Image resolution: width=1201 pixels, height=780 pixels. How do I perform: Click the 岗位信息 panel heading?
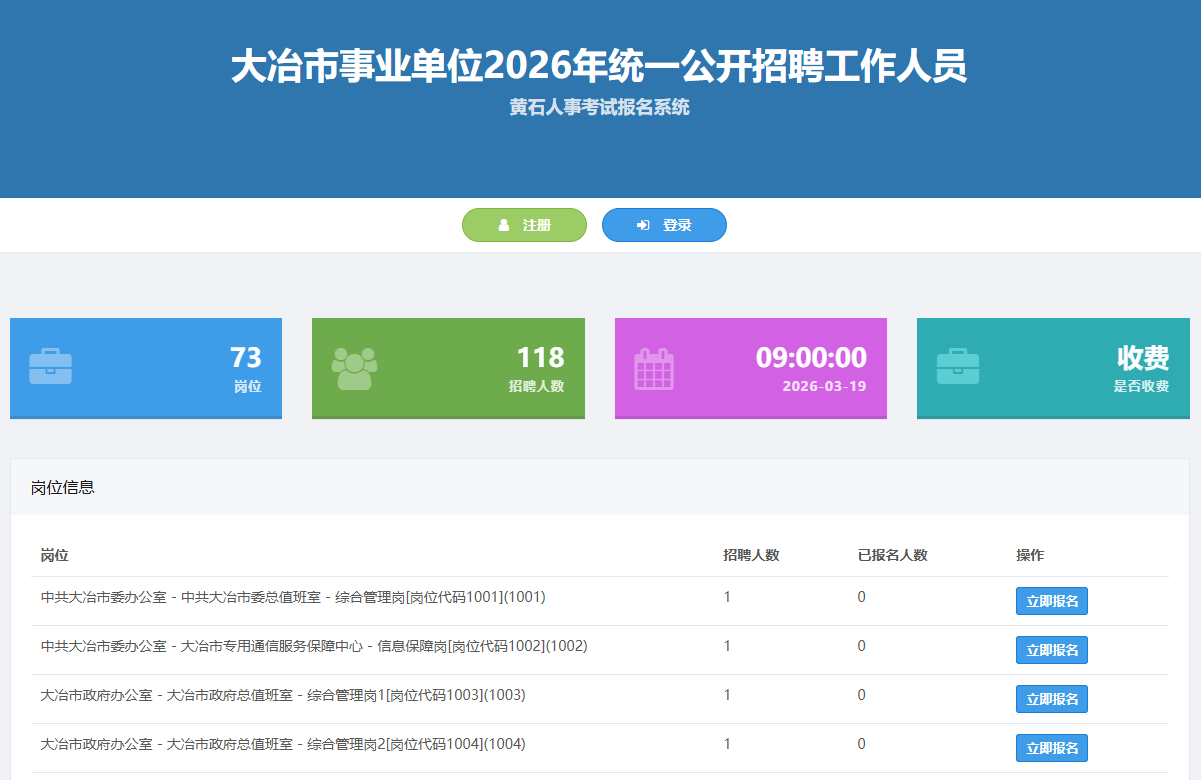[63, 488]
